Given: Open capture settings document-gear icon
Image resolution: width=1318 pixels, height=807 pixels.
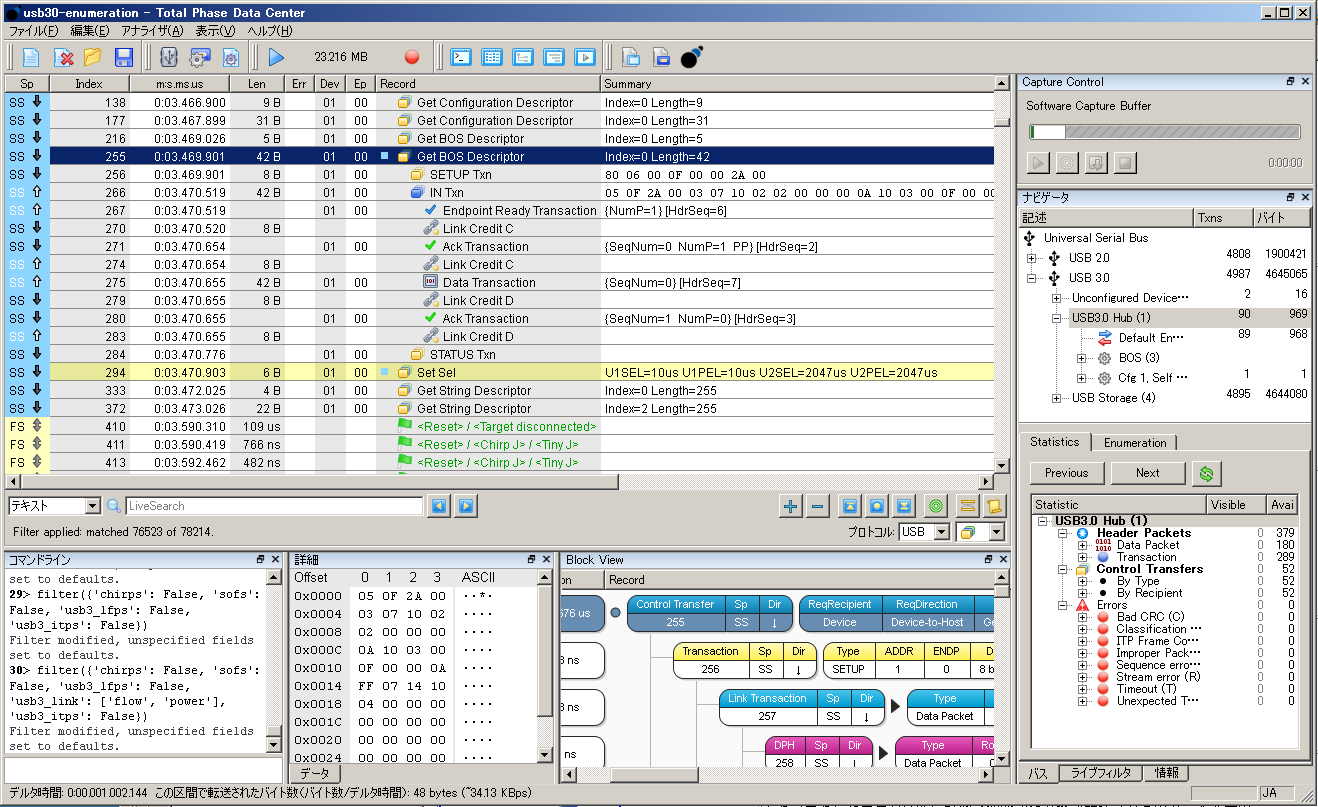Looking at the screenshot, I should click(230, 57).
